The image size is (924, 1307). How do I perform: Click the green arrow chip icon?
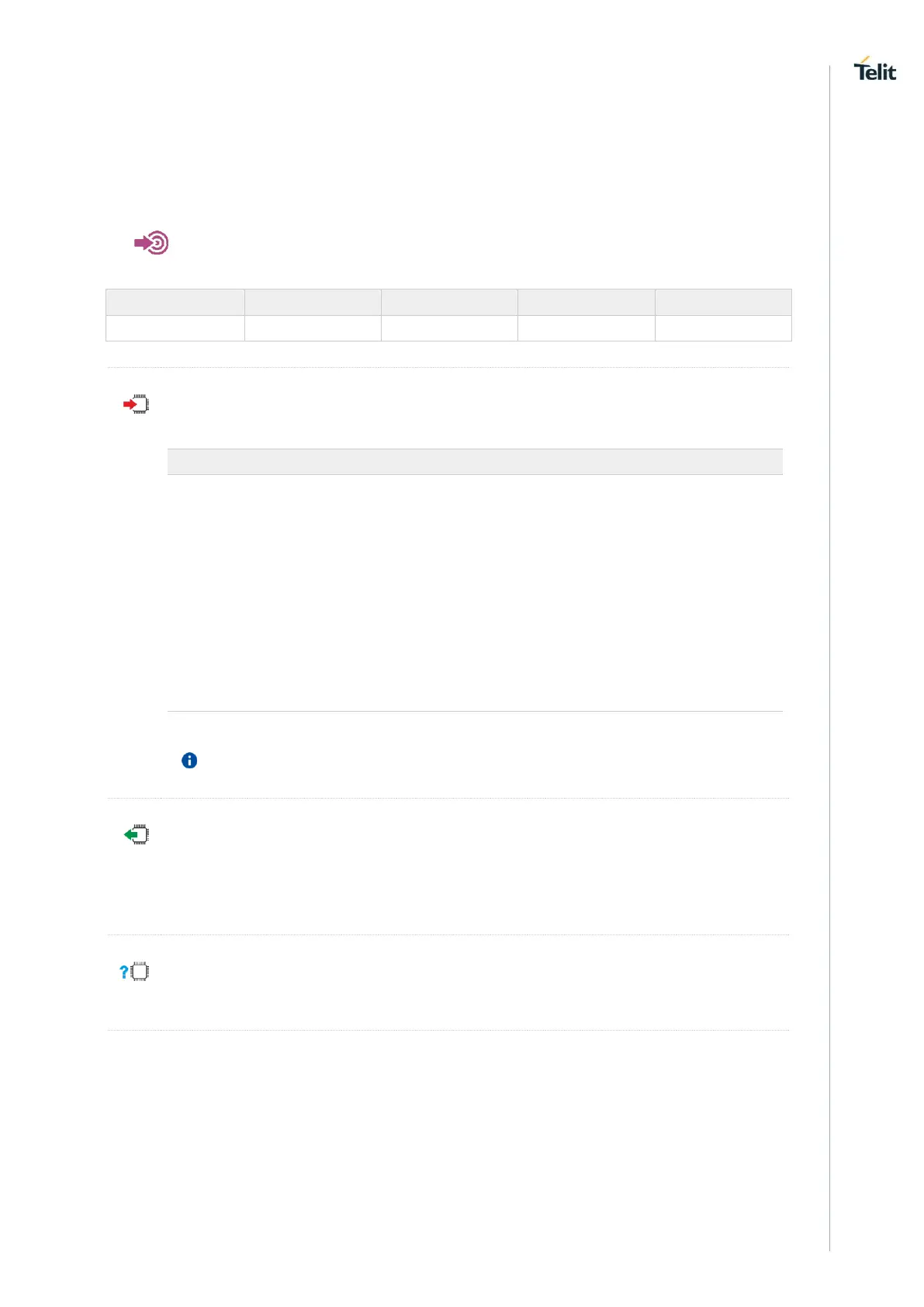pyautogui.click(x=137, y=835)
